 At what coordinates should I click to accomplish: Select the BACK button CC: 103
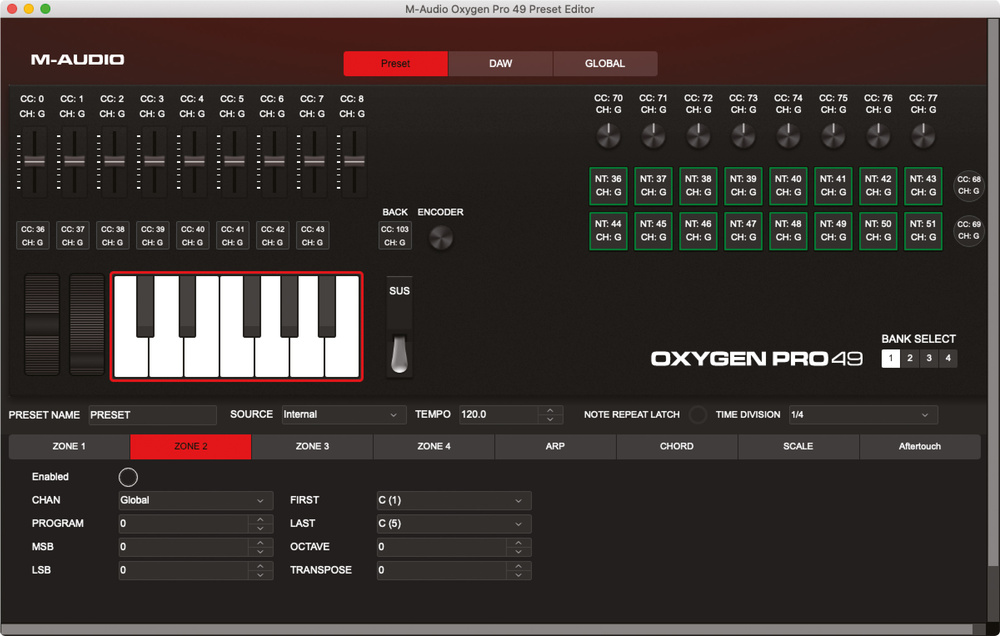(395, 236)
